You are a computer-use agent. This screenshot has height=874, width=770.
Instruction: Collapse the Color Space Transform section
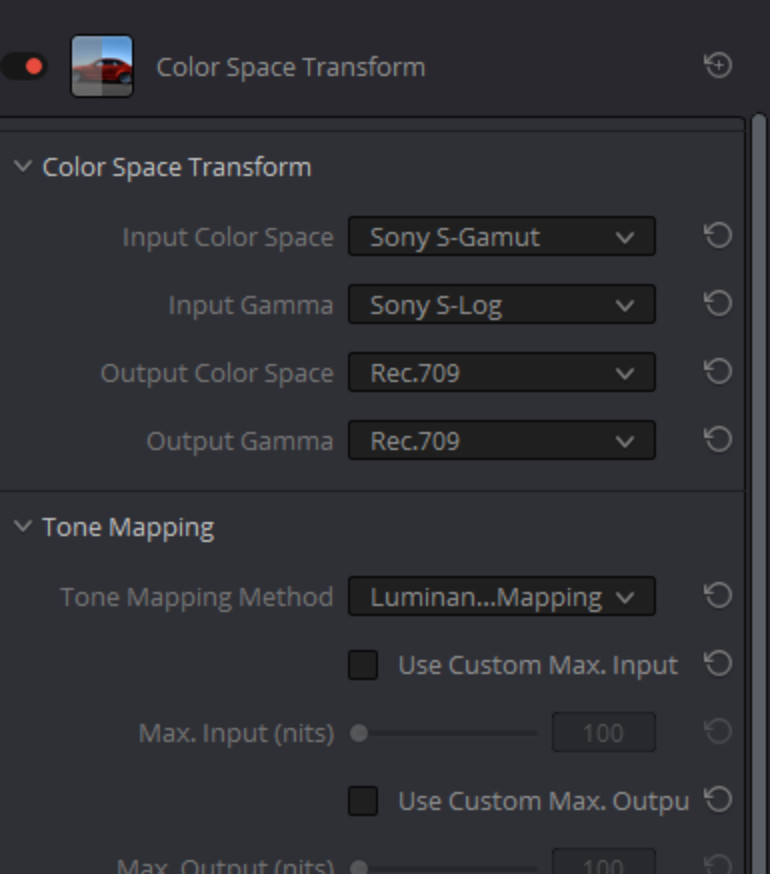pos(23,166)
